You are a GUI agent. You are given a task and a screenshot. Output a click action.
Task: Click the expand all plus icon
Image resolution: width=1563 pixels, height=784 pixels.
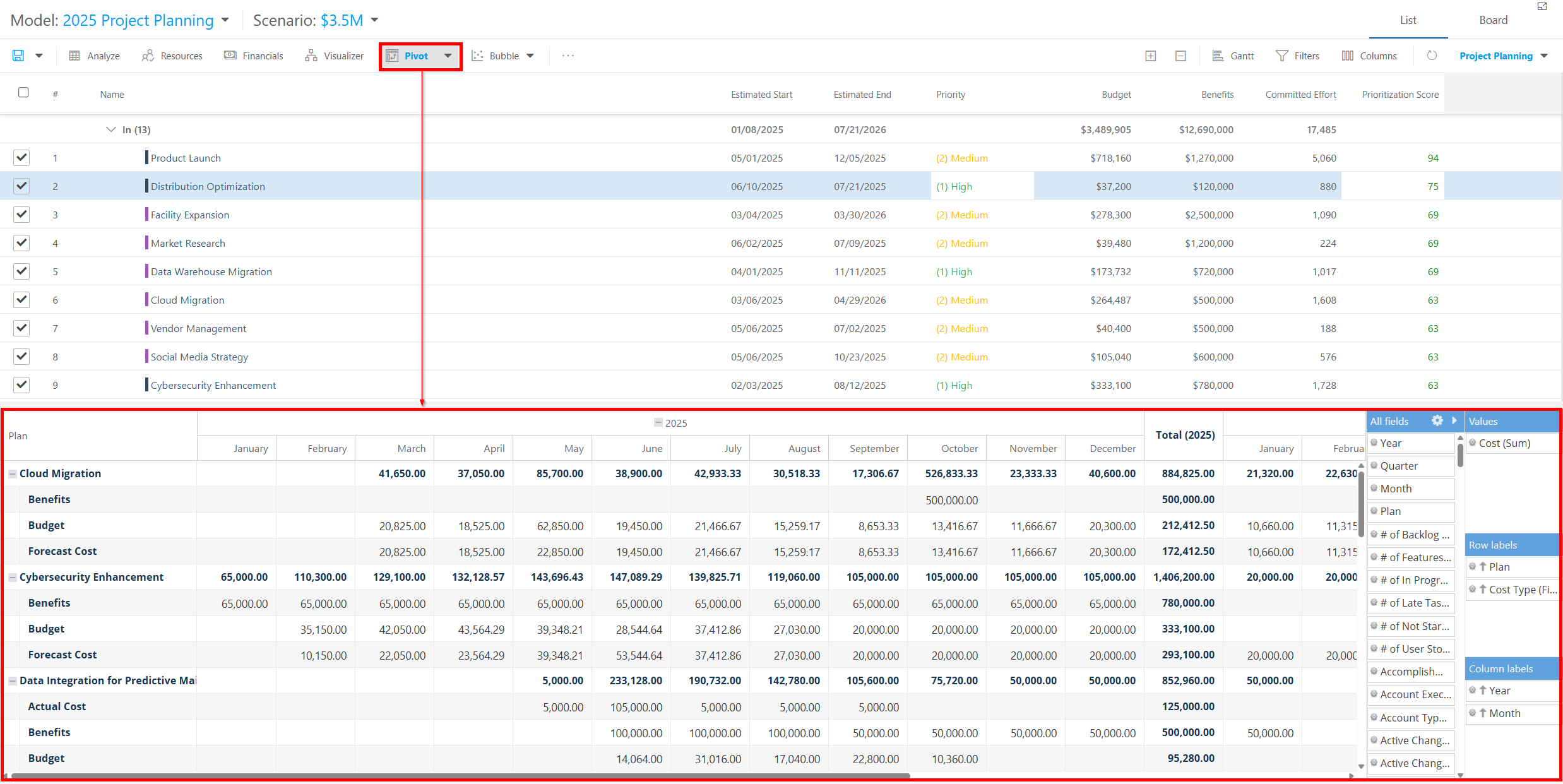pos(1150,56)
